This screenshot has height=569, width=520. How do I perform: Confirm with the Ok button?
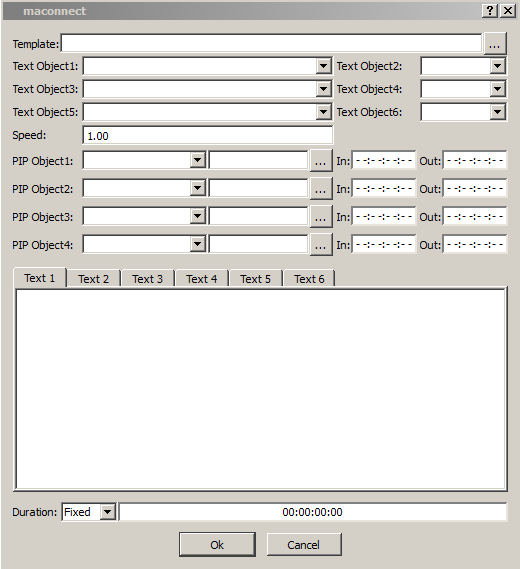[x=217, y=544]
